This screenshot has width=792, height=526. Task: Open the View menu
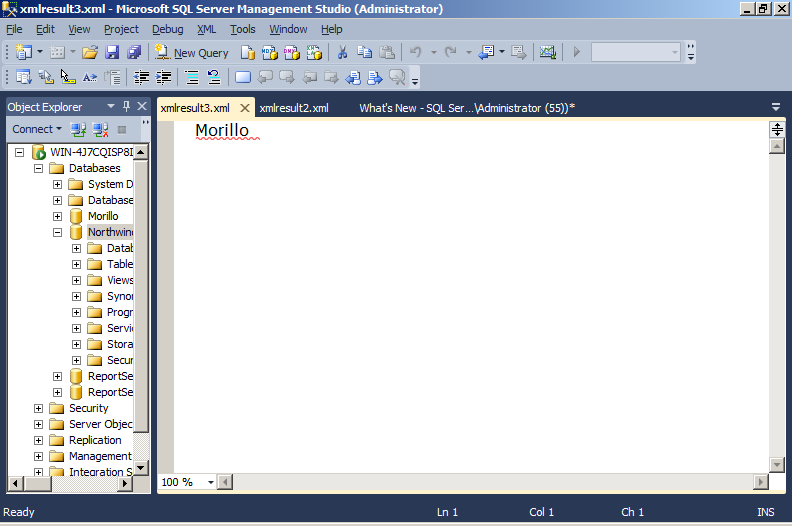(79, 29)
